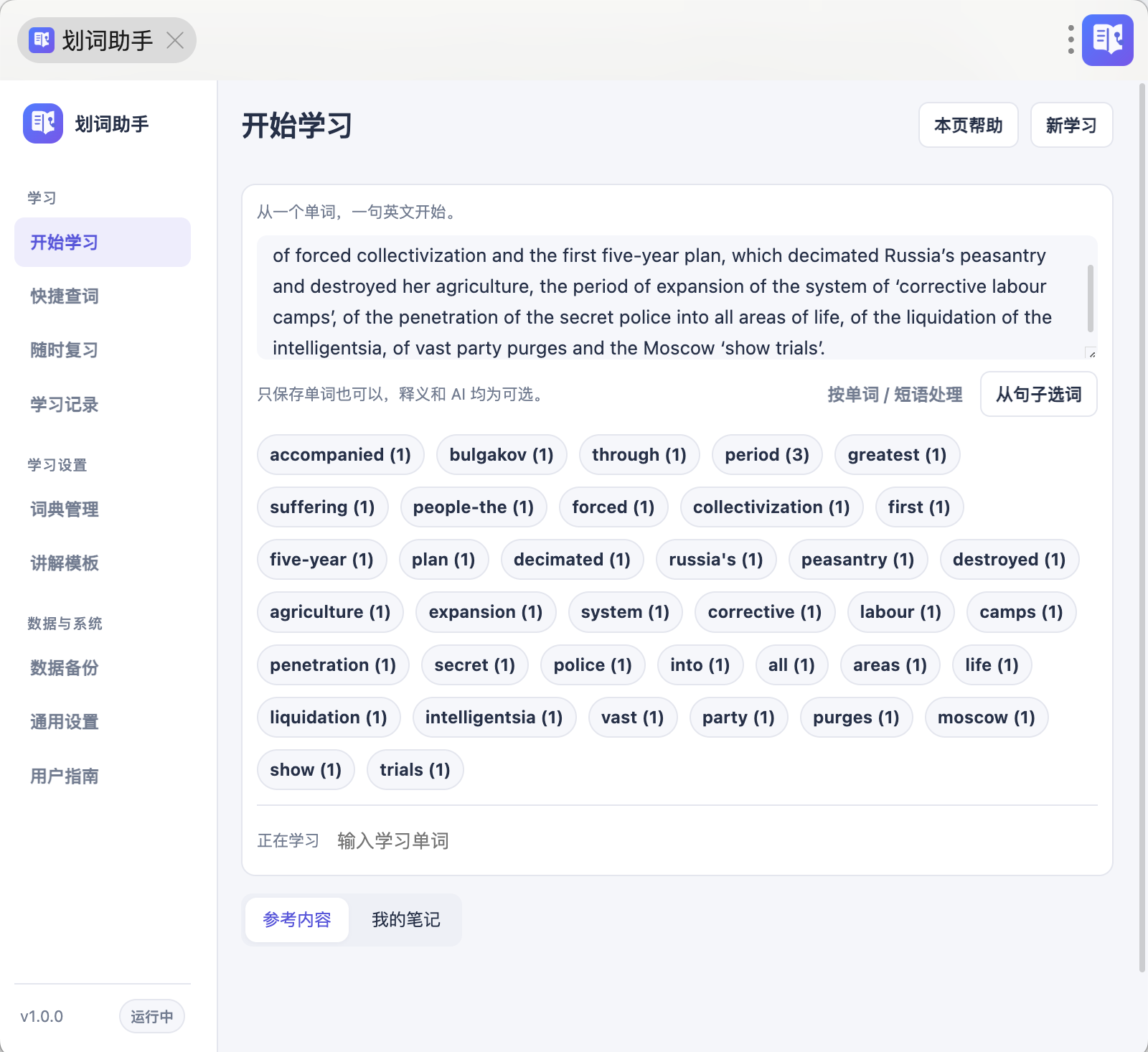The width and height of the screenshot is (1148, 1052).
Task: Switch to 我的笔记 tab
Action: pyautogui.click(x=406, y=919)
